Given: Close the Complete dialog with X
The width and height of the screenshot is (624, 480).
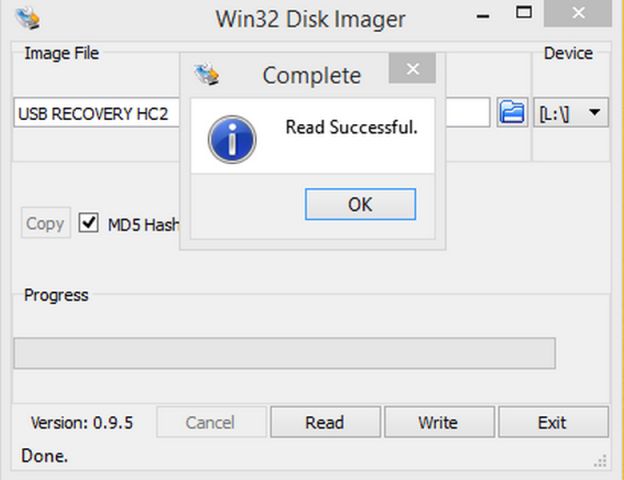Looking at the screenshot, I should [x=412, y=69].
